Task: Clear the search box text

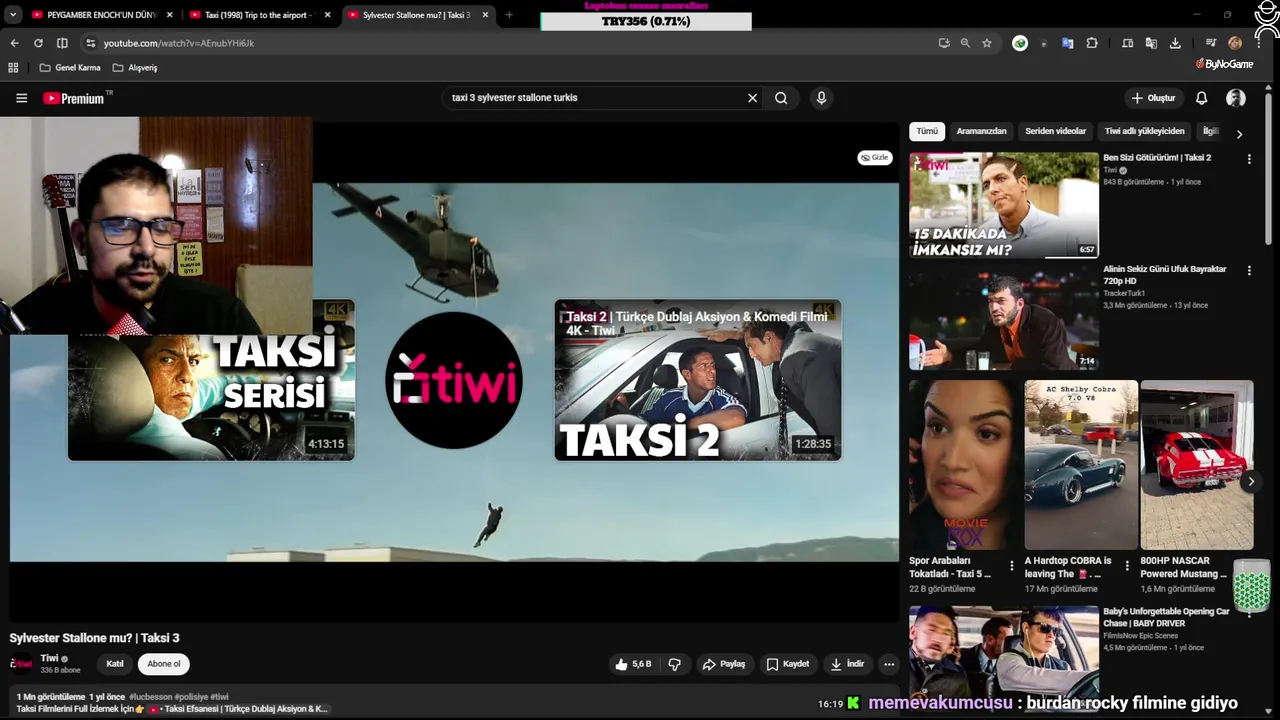Action: 752,98
